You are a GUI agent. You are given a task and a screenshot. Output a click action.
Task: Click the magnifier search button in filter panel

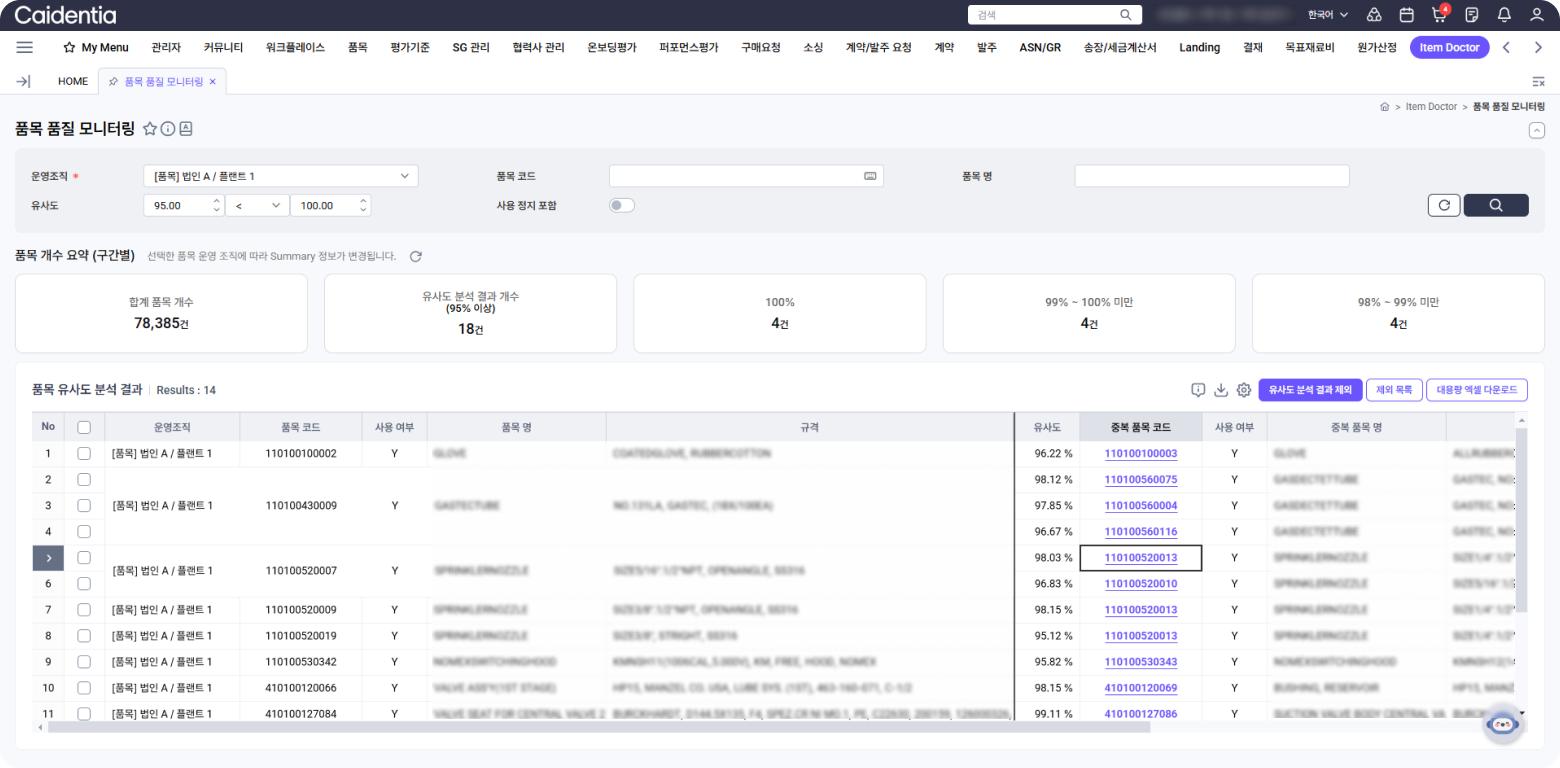pos(1495,205)
